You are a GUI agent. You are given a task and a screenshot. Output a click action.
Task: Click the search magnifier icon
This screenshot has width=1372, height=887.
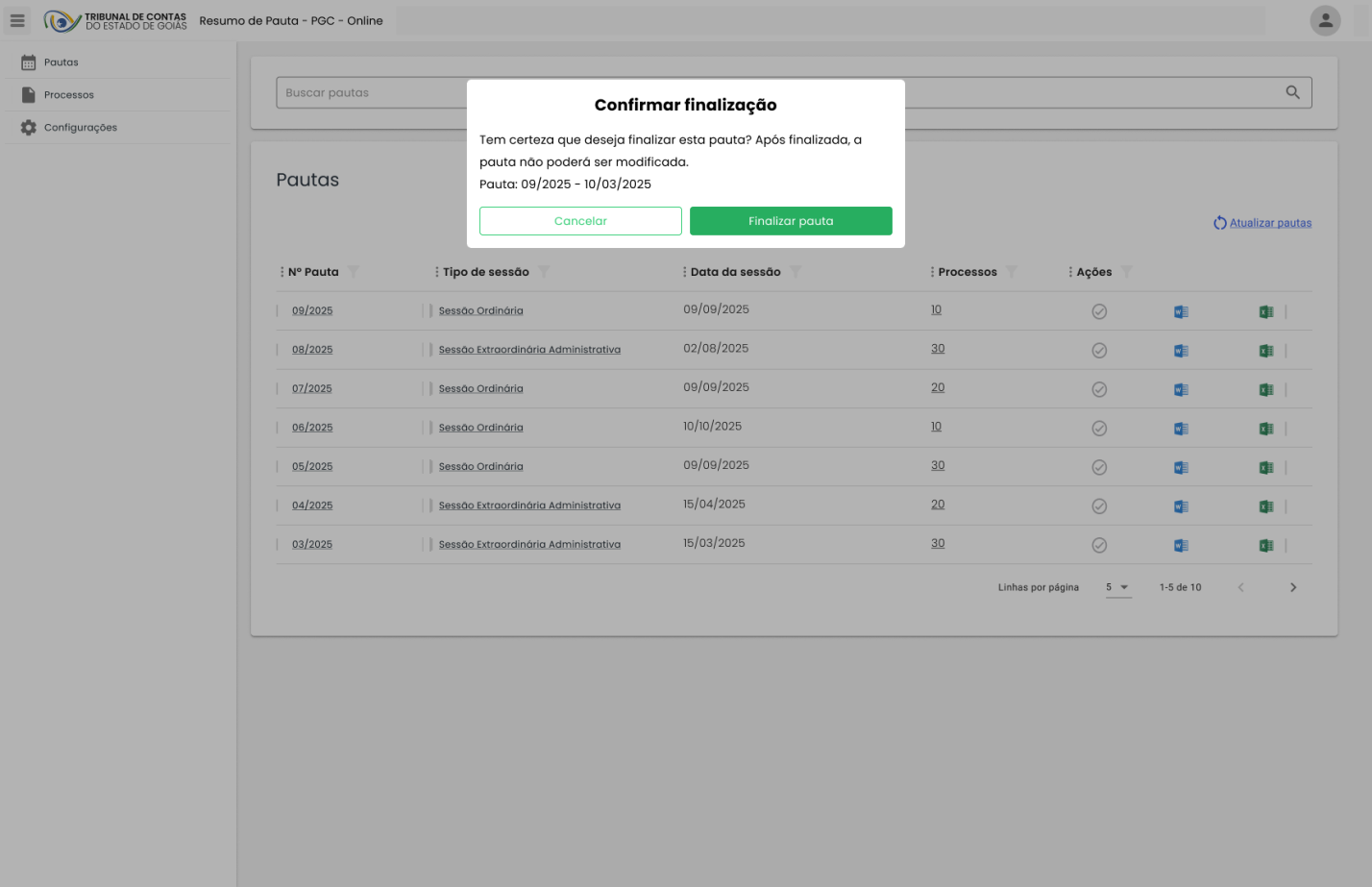coord(1292,92)
